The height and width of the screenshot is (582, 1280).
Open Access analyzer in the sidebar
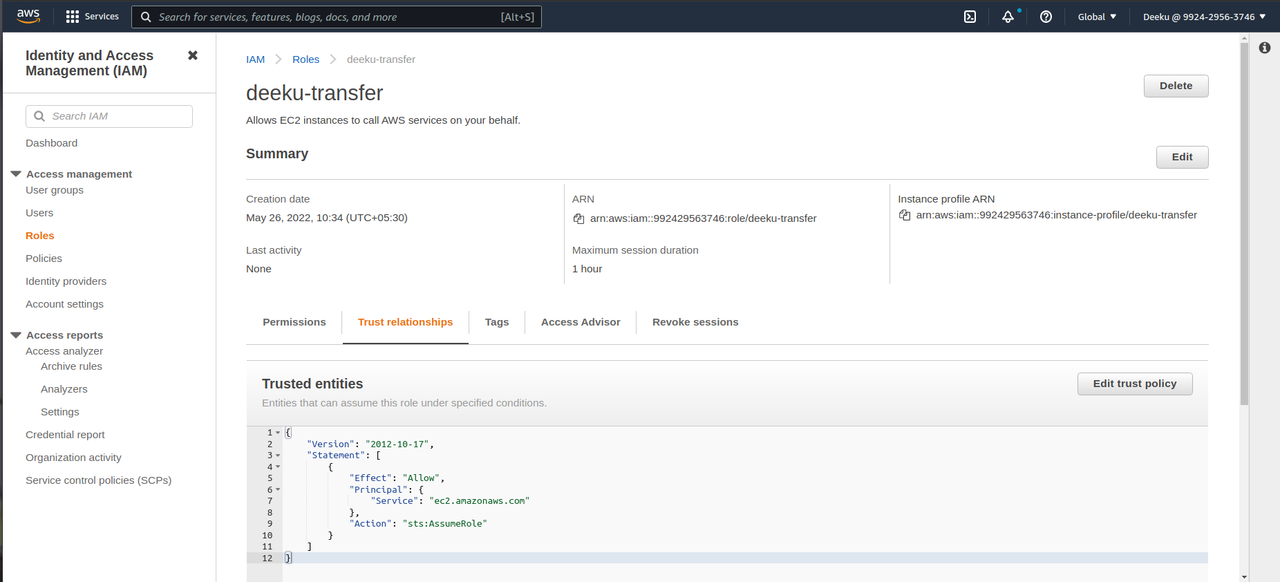point(64,351)
